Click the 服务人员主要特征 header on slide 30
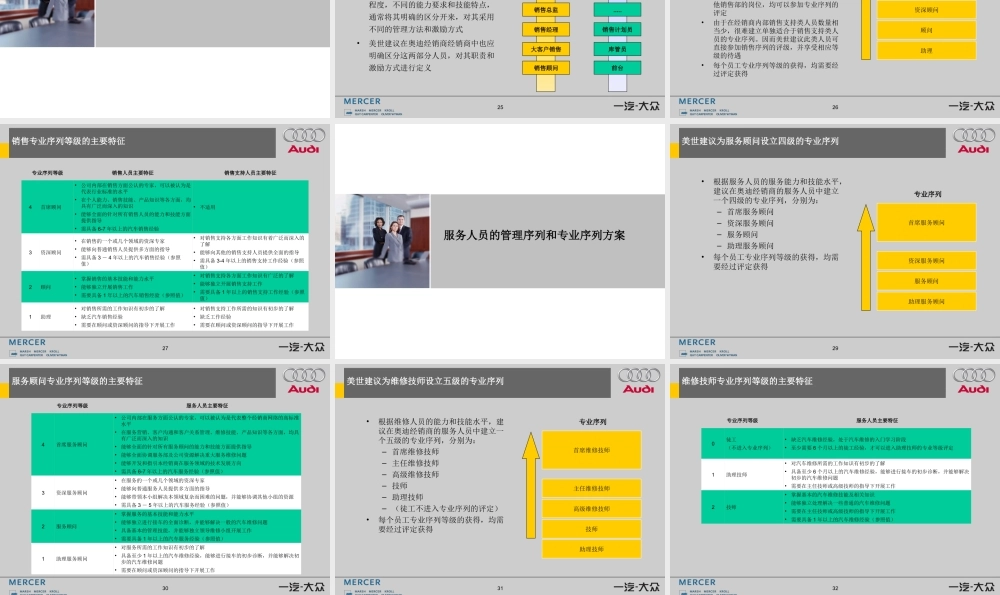Screen dimensions: 1000x595 [x=207, y=406]
